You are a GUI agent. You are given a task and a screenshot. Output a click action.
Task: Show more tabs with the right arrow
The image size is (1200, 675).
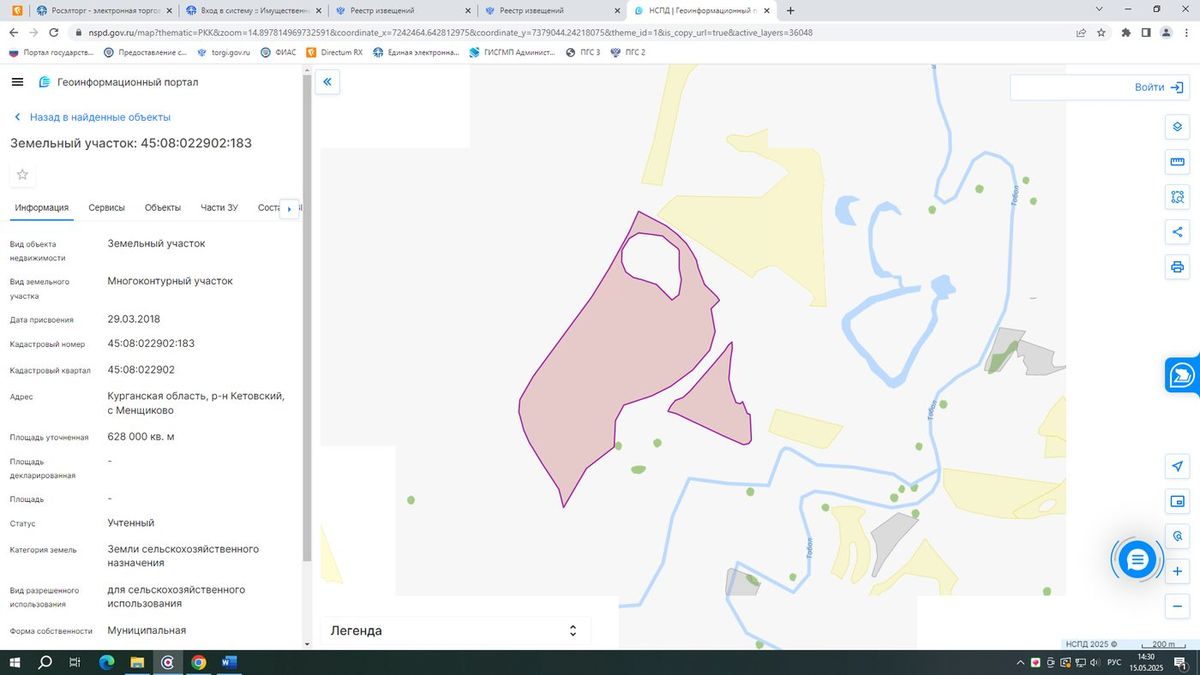click(x=290, y=209)
